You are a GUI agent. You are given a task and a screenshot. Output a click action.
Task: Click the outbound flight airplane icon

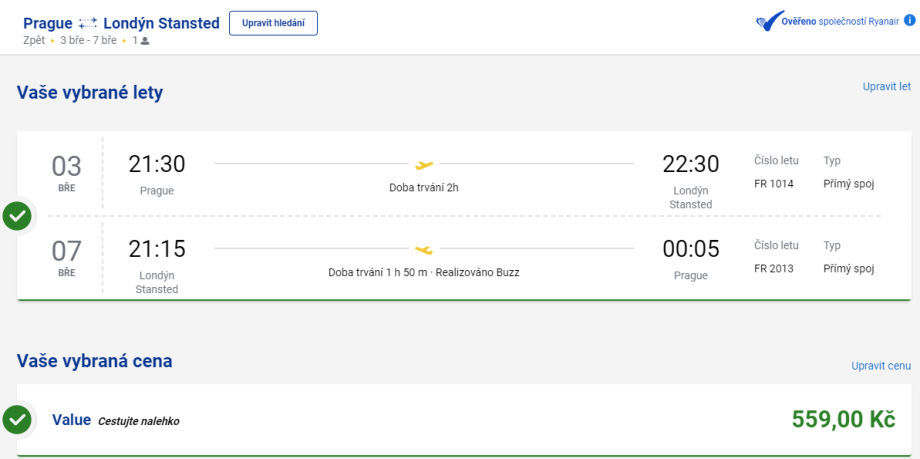(x=424, y=164)
